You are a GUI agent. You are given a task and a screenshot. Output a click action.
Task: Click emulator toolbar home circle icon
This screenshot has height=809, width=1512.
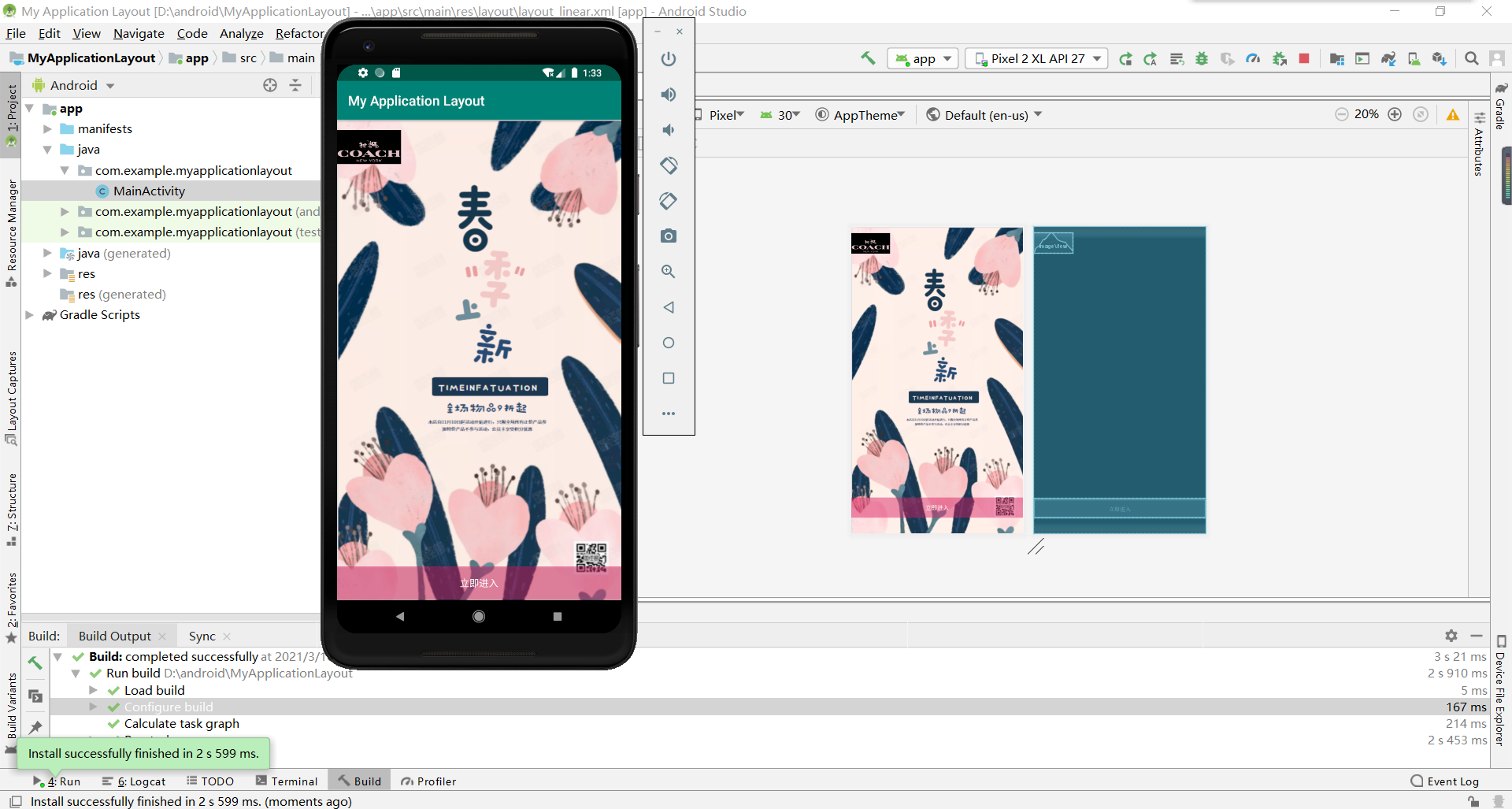669,343
